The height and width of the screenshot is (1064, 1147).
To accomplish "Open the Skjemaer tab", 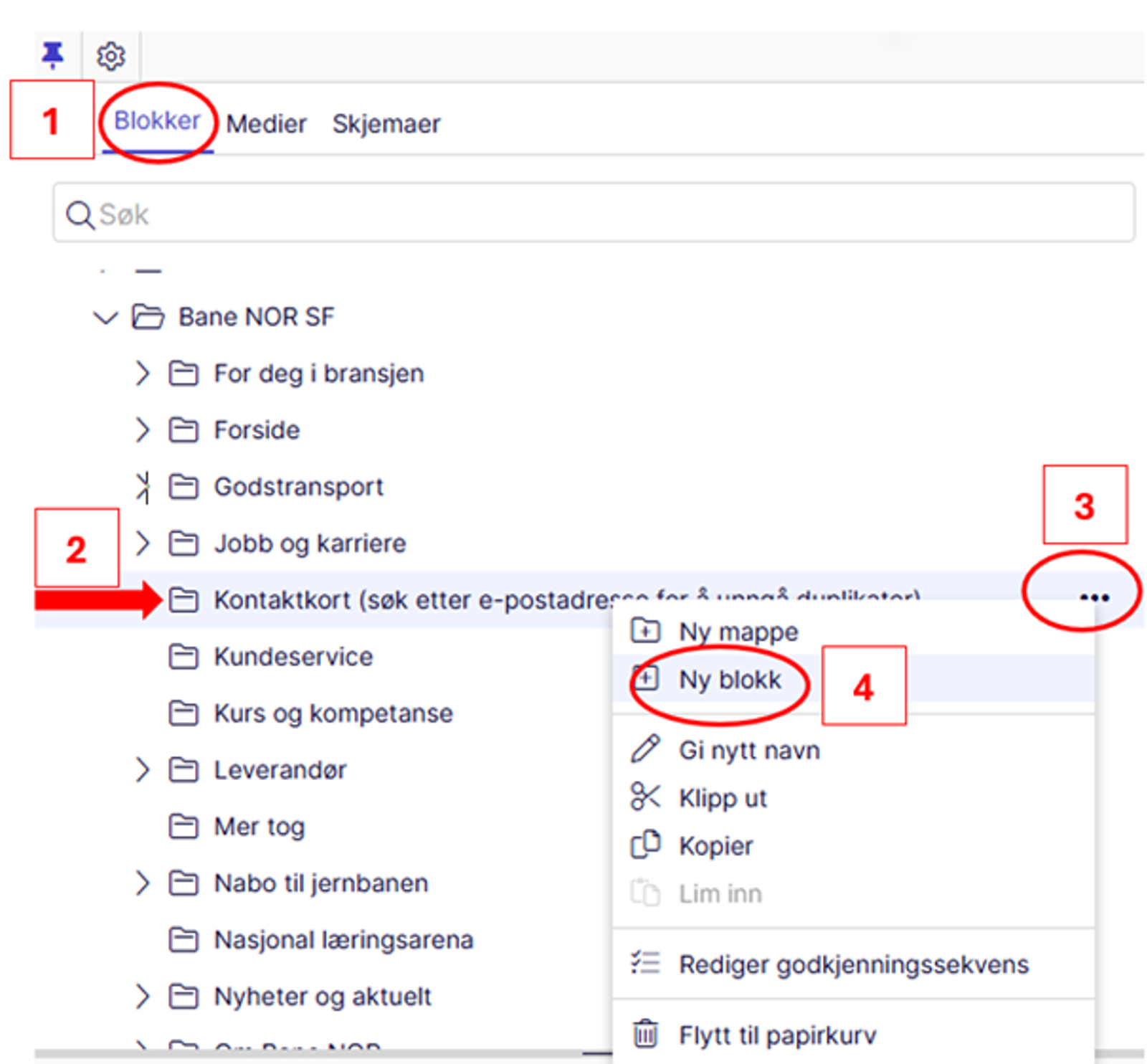I will (x=386, y=124).
